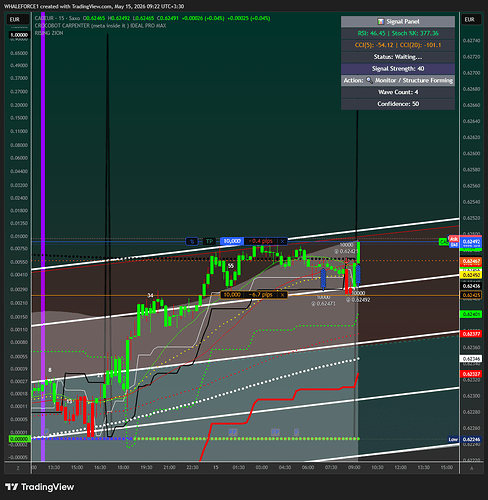Click the magnifier icon in Action row
The image size is (488, 500).
pyautogui.click(x=369, y=80)
